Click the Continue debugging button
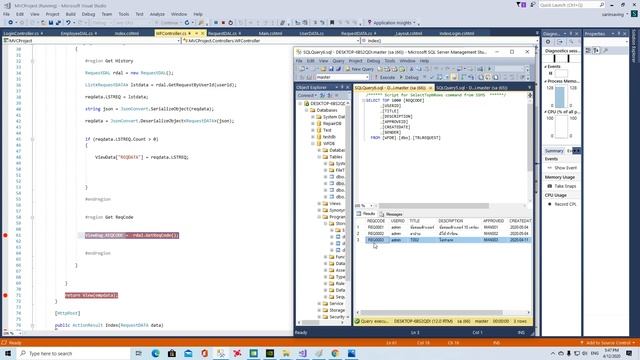Image resolution: width=640 pixels, height=360 pixels. pos(167,23)
